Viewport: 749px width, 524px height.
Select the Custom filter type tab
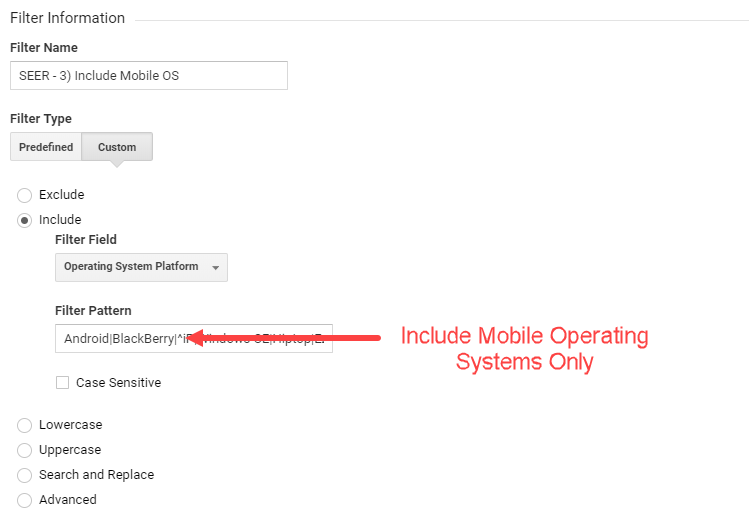117,147
